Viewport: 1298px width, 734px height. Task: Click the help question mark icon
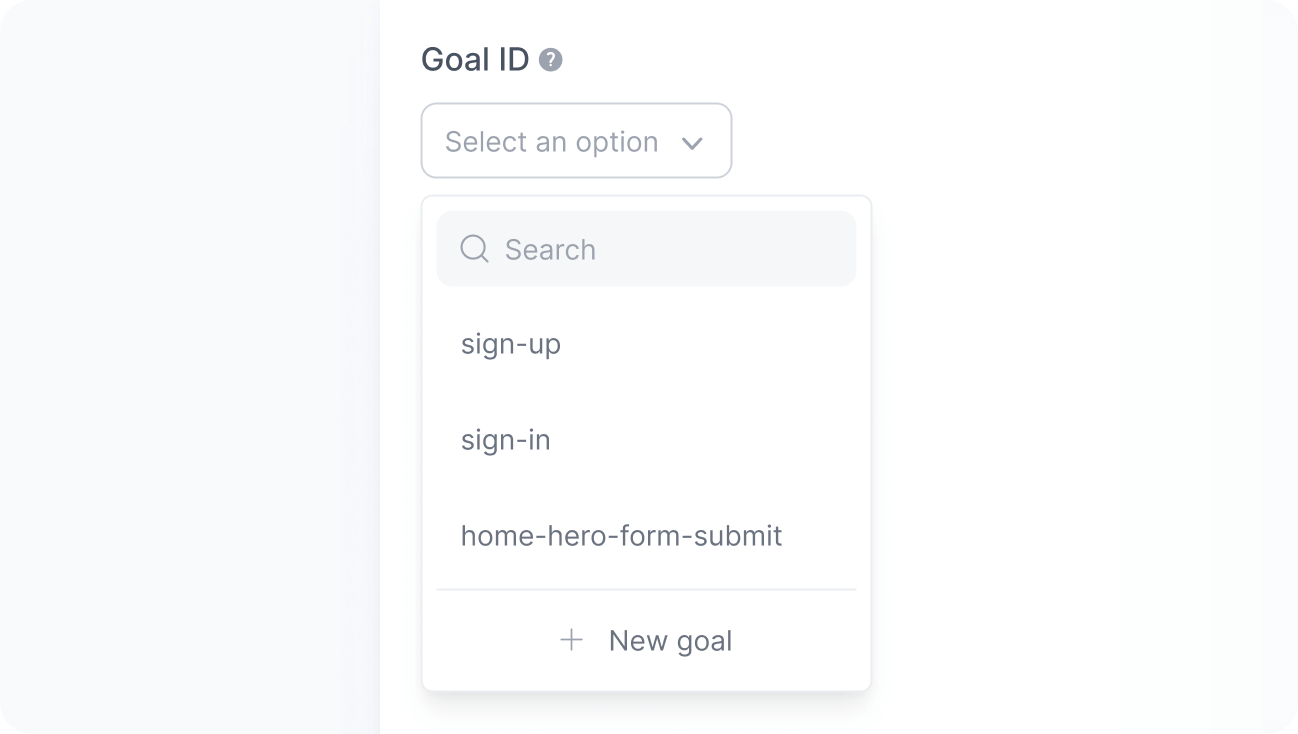551,60
